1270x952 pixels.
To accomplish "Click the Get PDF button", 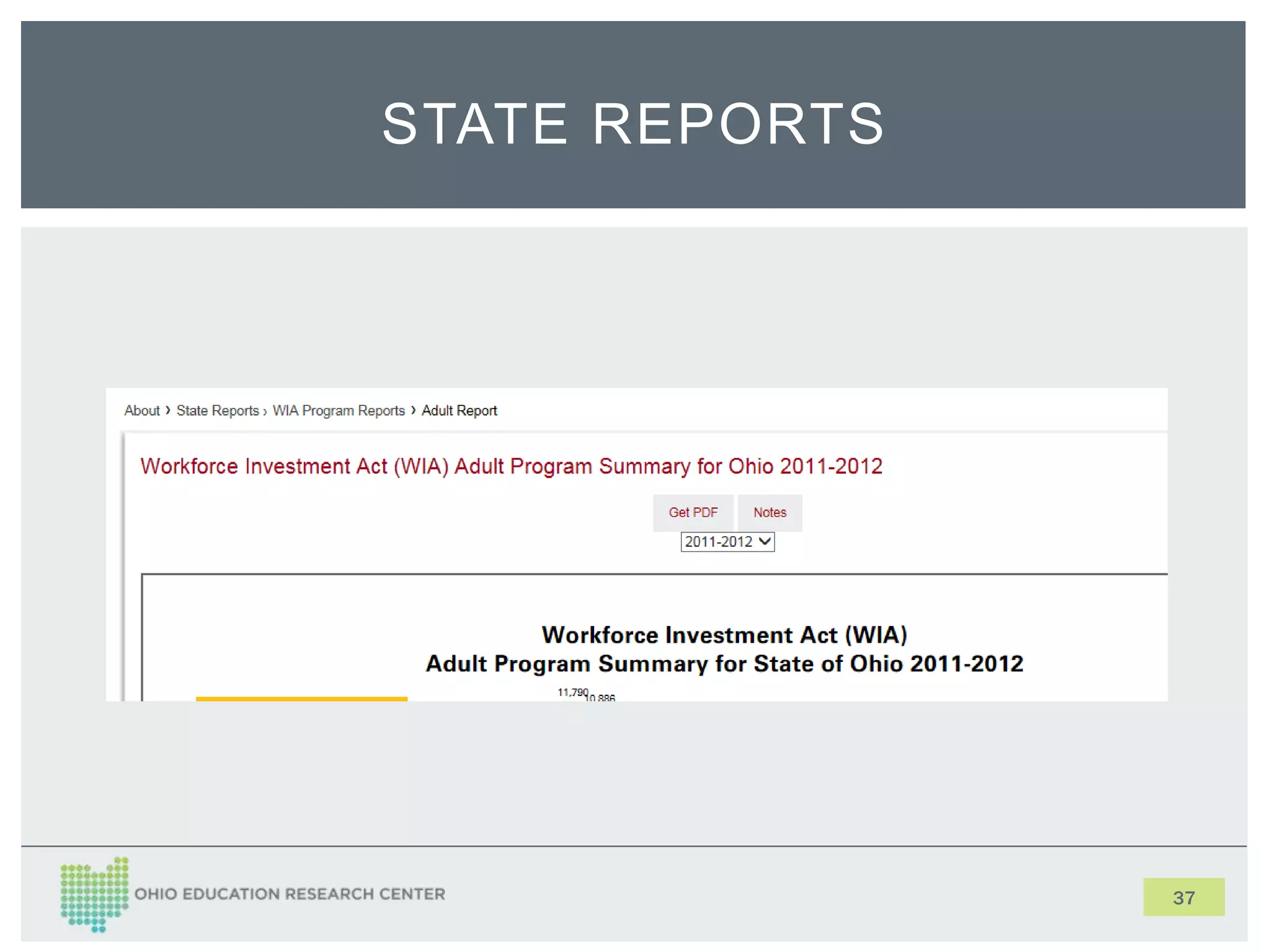I will [x=693, y=513].
